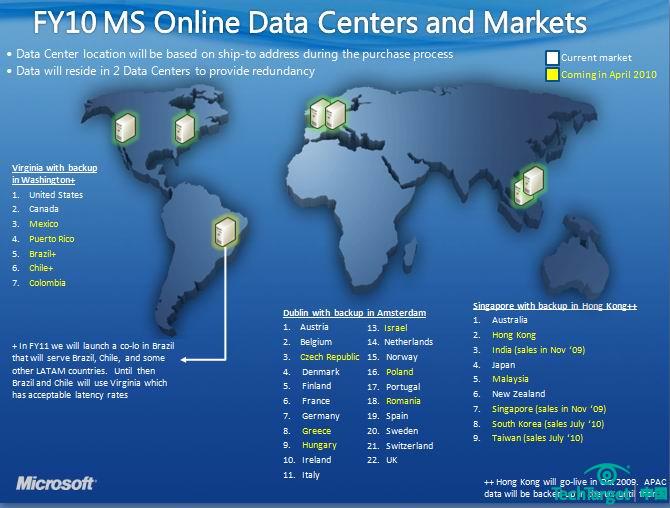The height and width of the screenshot is (508, 670).
Task: Click the 'Current market' legend label
Action: tap(596, 58)
